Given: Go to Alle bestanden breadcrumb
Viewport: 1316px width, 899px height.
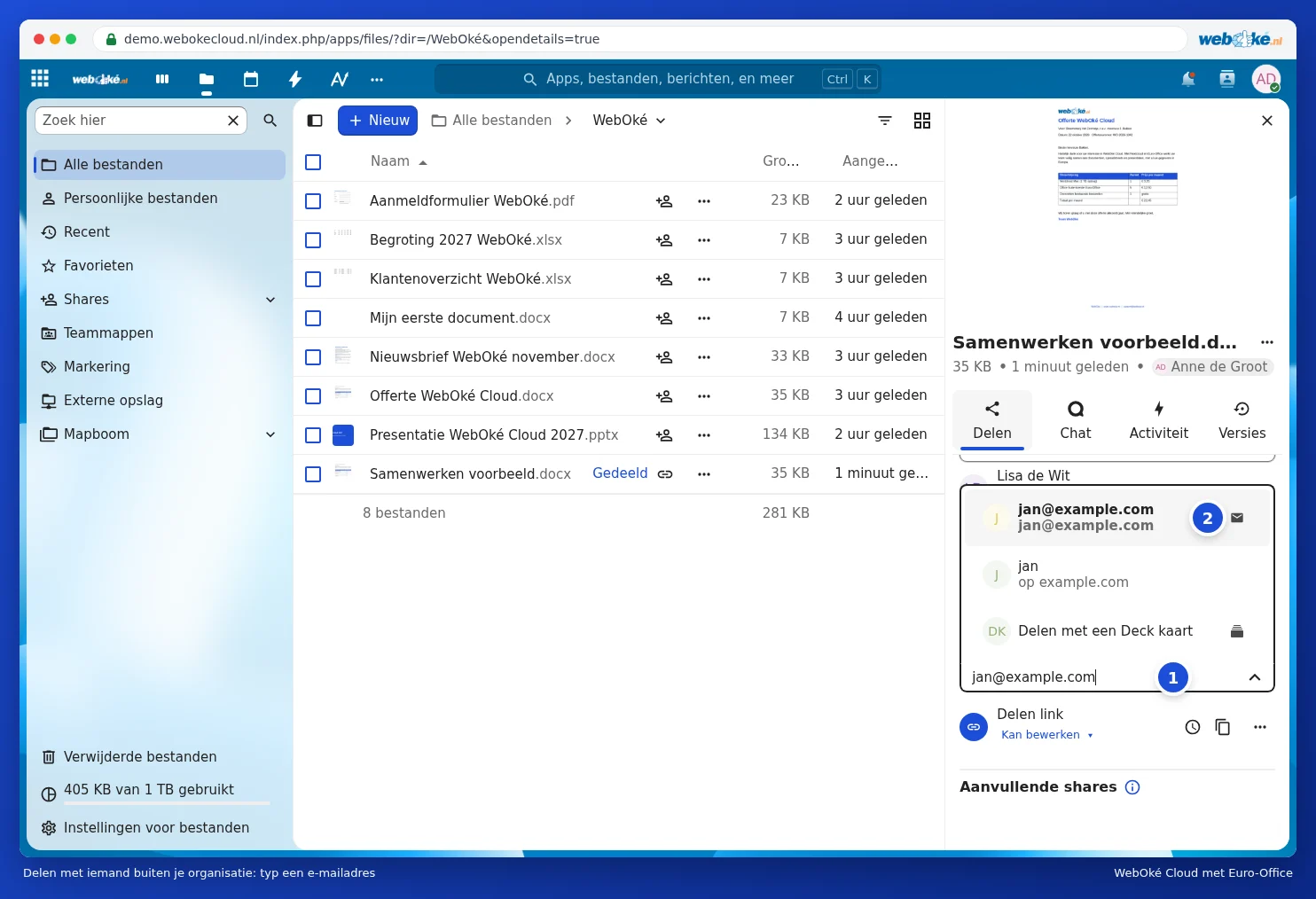Looking at the screenshot, I should click(492, 121).
